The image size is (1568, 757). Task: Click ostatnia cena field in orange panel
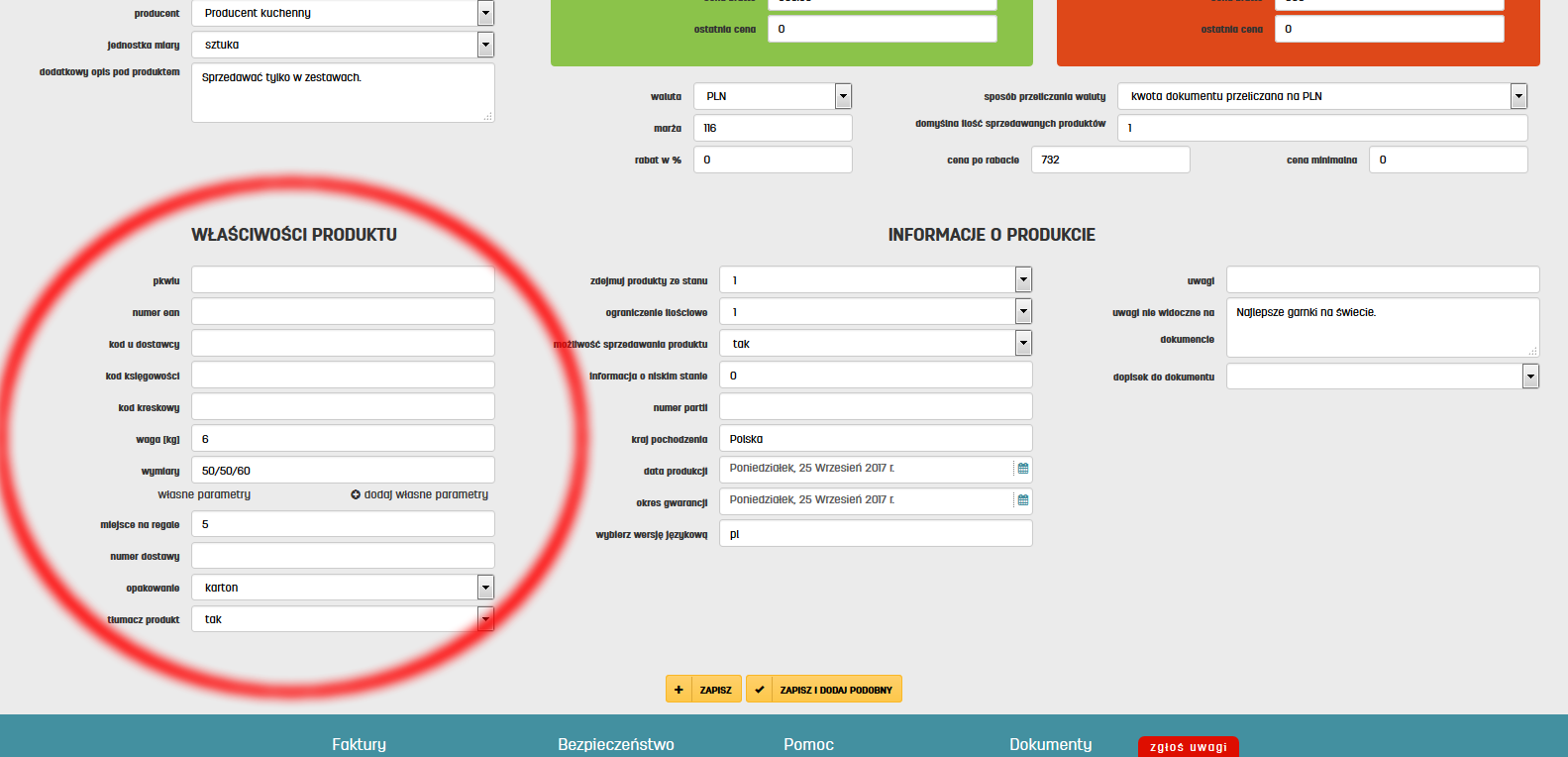(x=1389, y=29)
